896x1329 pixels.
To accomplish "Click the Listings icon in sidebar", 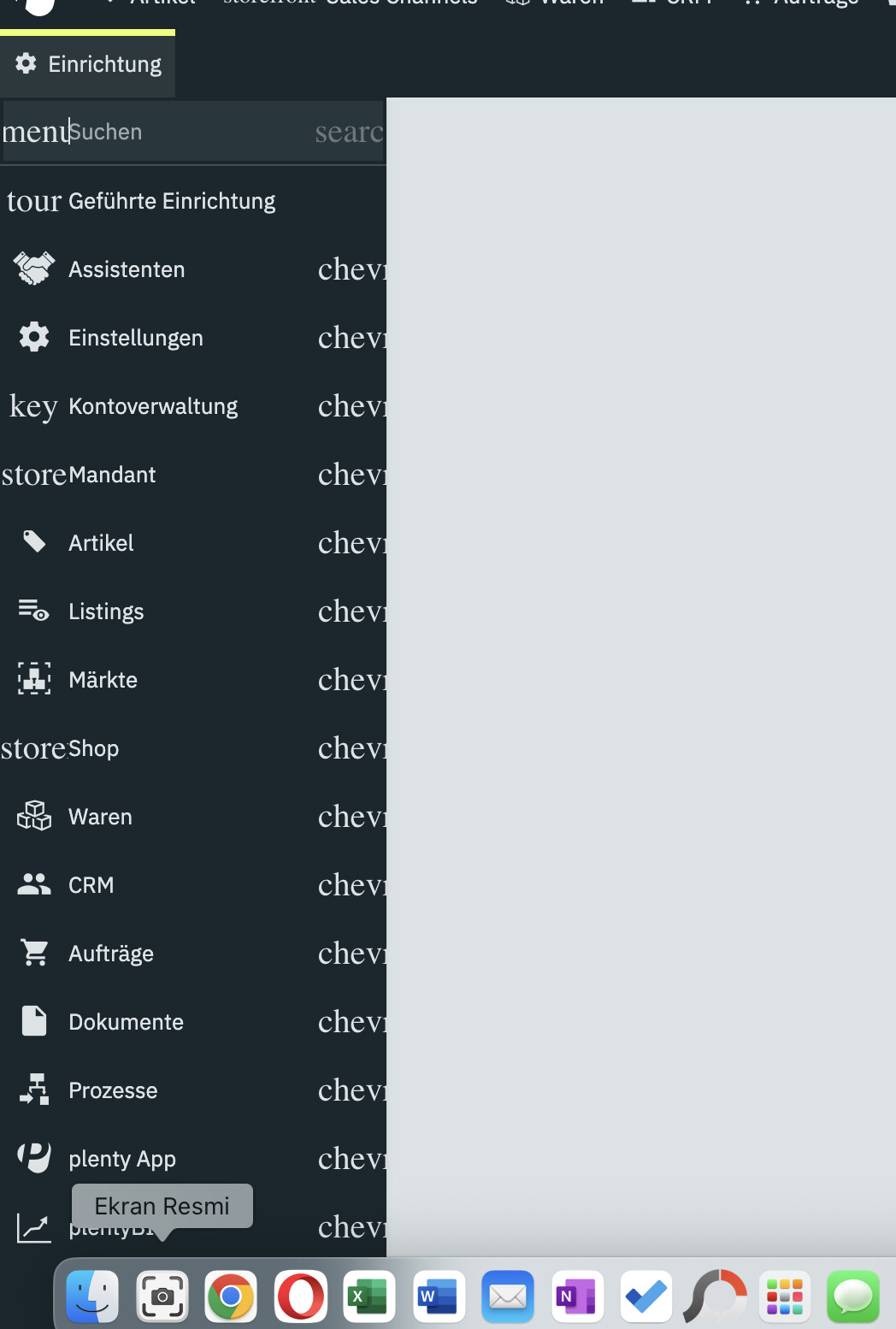I will [34, 611].
